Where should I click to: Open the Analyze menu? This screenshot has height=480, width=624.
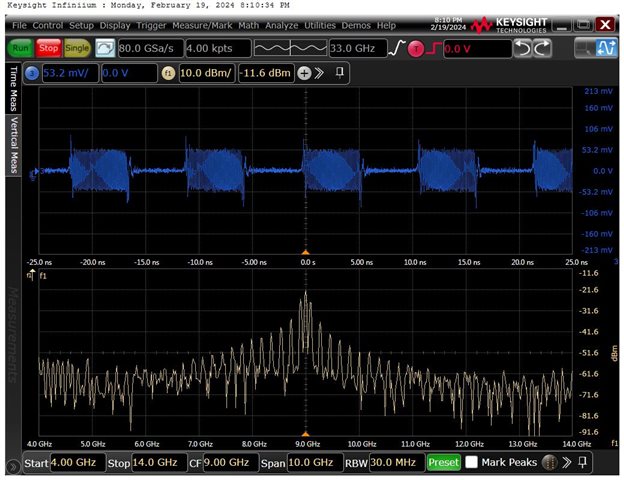point(281,25)
